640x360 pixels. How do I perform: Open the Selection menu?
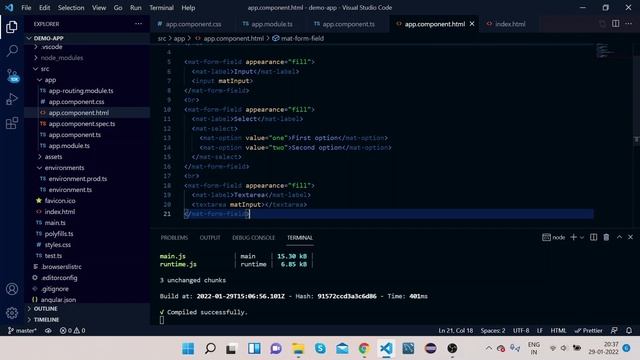point(71,8)
